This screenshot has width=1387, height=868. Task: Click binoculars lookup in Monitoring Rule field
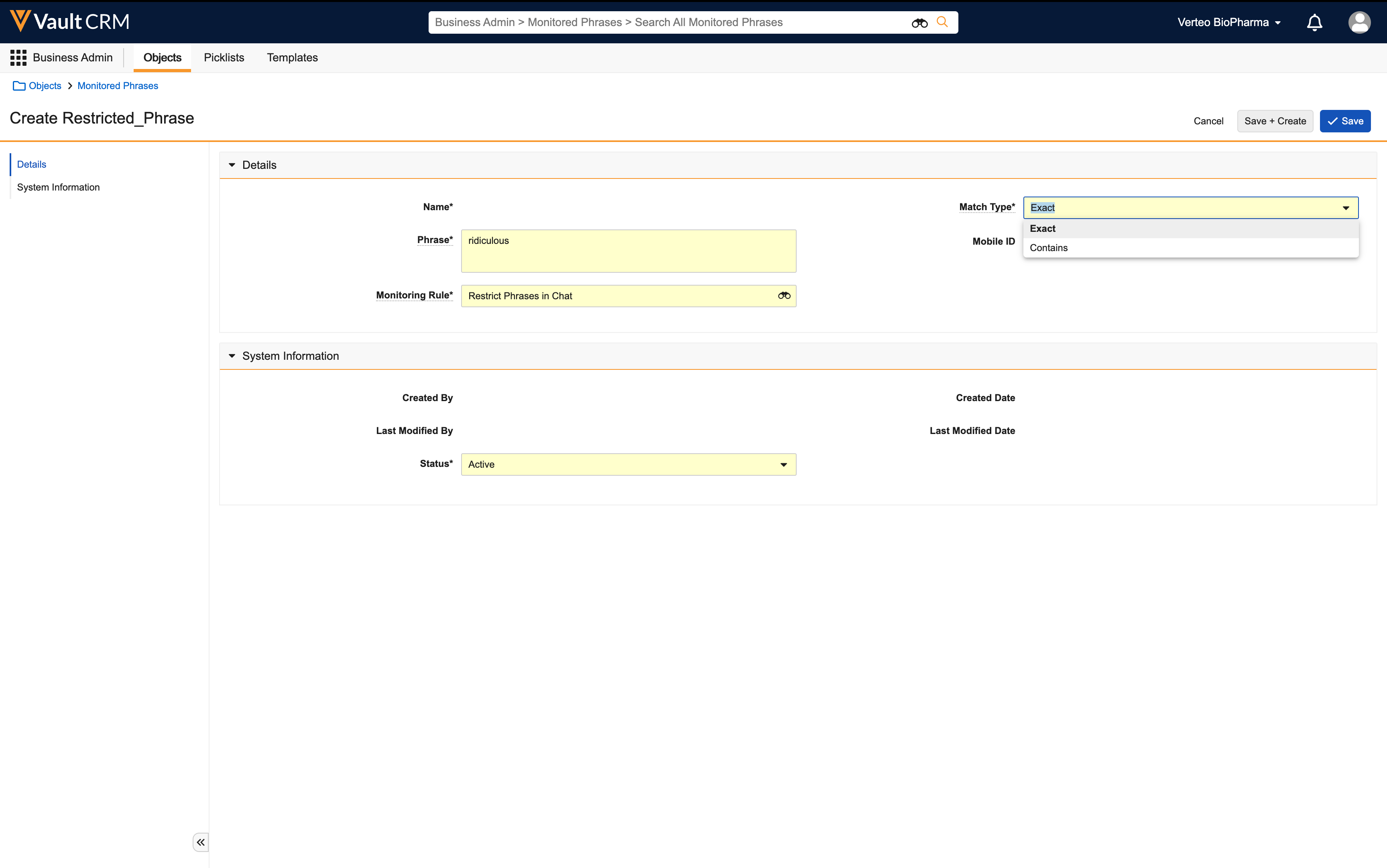(784, 296)
